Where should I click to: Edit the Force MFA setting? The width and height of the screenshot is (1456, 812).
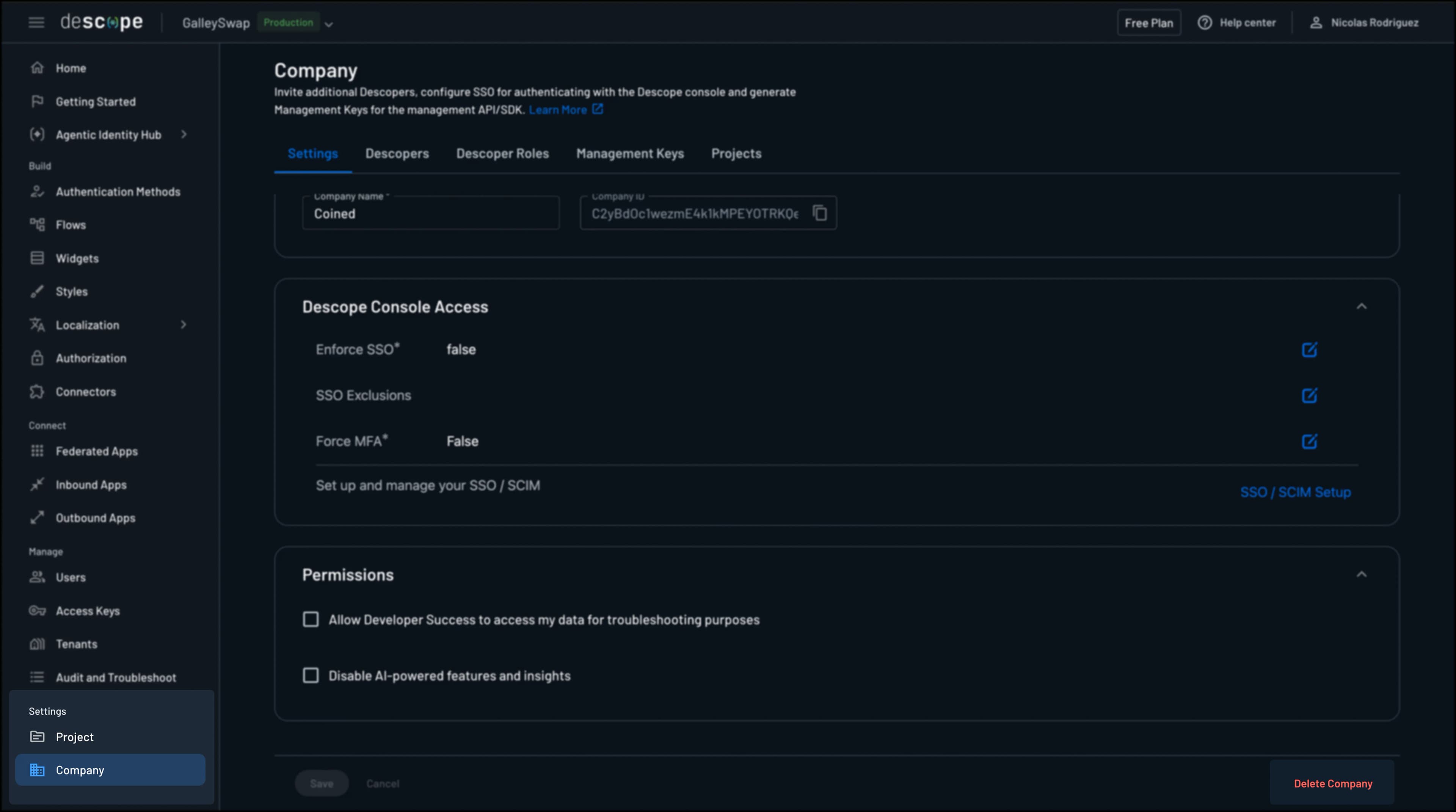click(x=1309, y=441)
